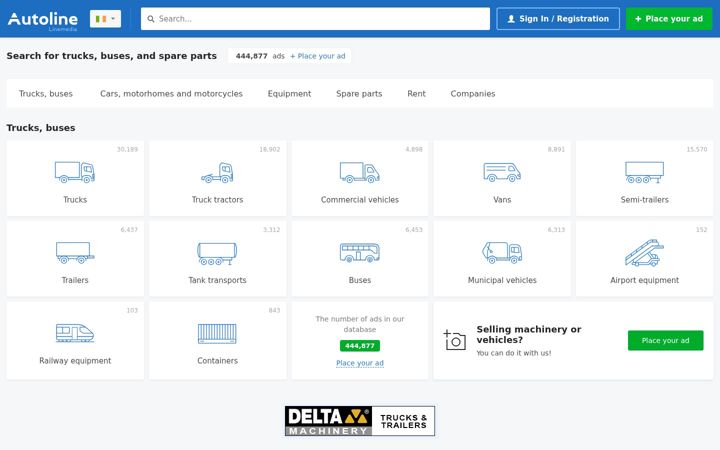Select the Trucks category icon
The height and width of the screenshot is (450, 720).
[75, 172]
